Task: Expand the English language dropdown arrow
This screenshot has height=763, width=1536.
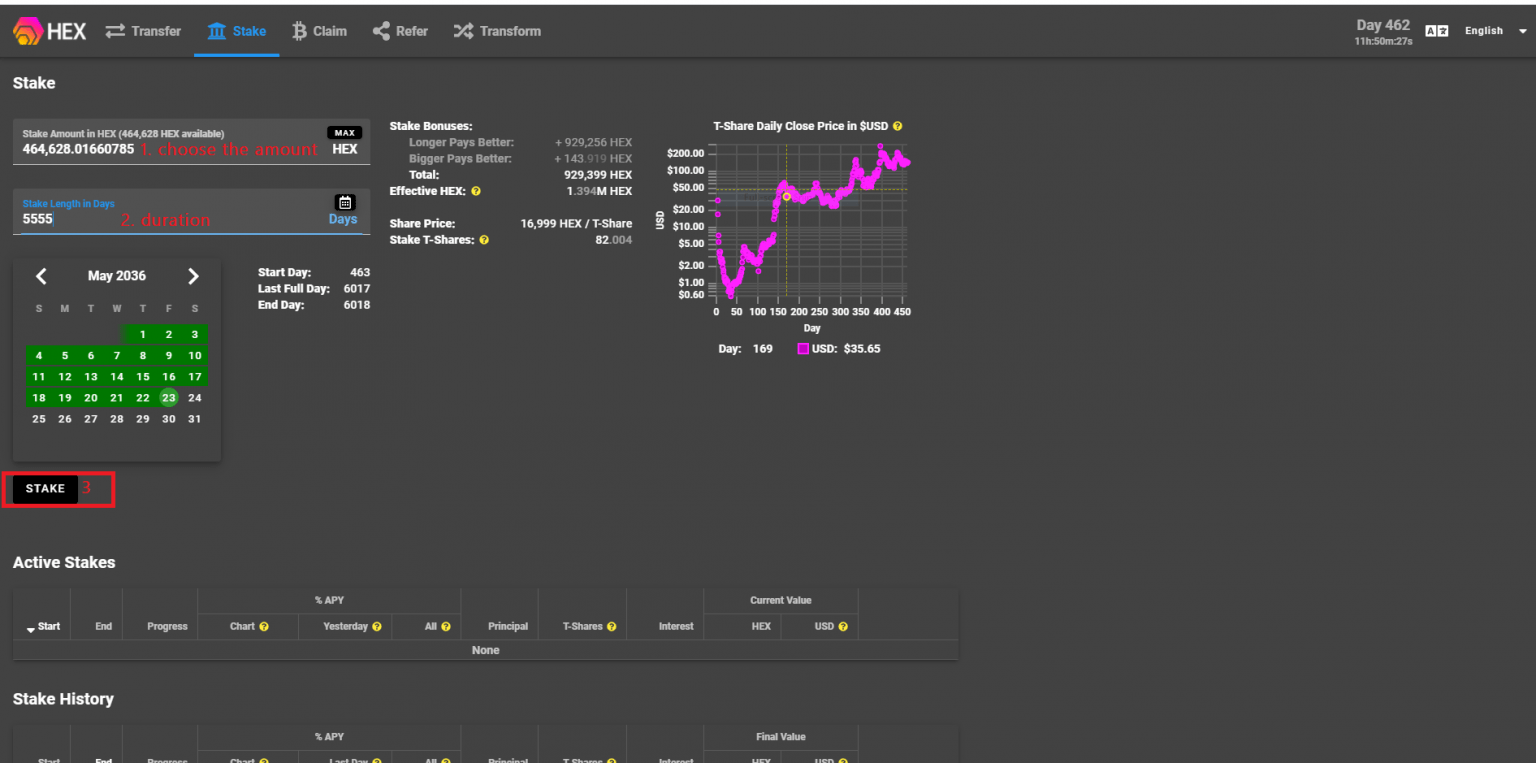Action: click(1522, 31)
